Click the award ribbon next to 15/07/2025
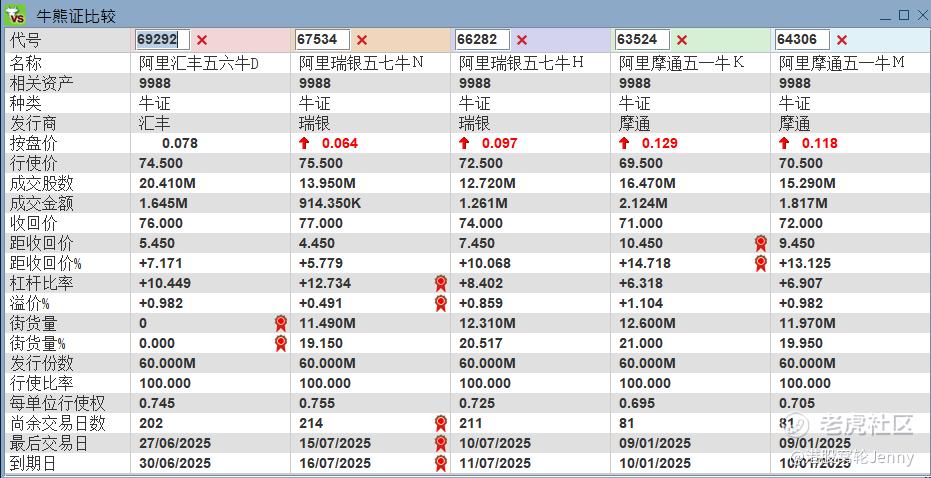This screenshot has height=478, width=931. [x=441, y=444]
